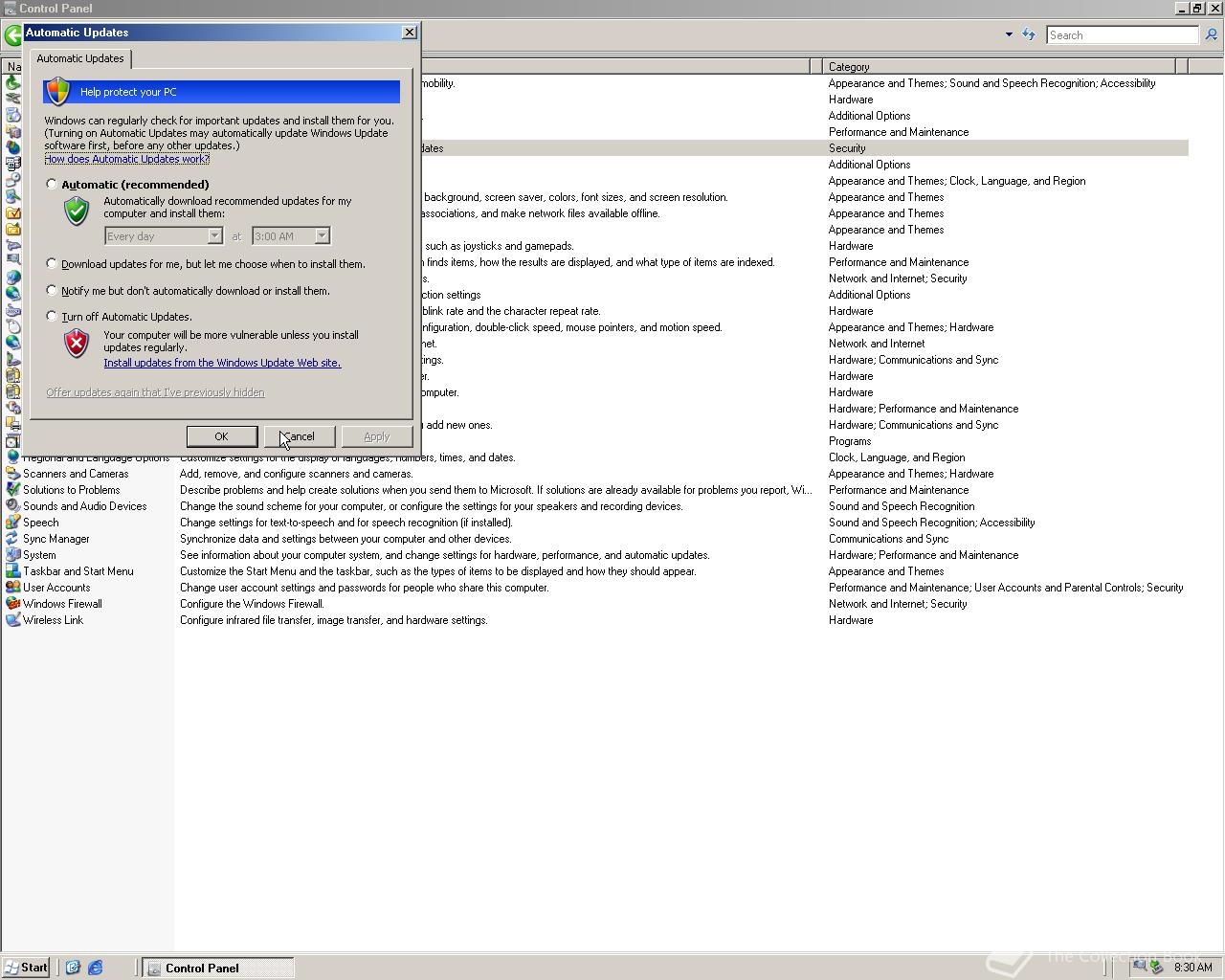Viewport: 1225px width, 980px height.
Task: Click OK in Automatic Updates dialog
Action: [221, 436]
